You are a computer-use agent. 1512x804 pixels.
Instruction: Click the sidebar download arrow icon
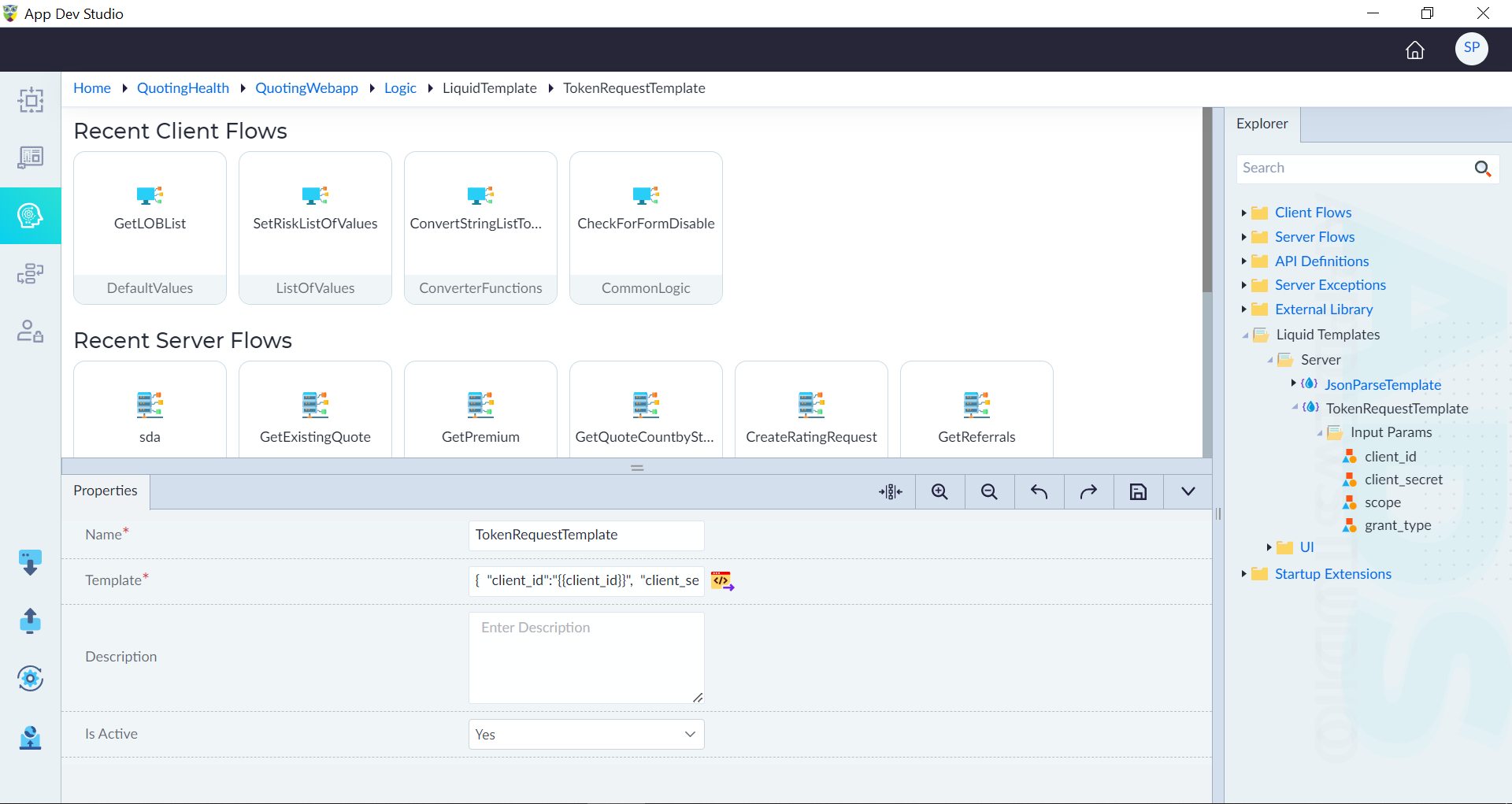point(30,562)
